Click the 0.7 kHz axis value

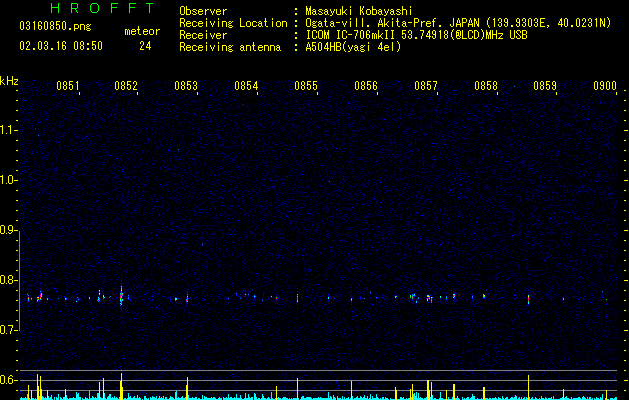[x=9, y=330]
